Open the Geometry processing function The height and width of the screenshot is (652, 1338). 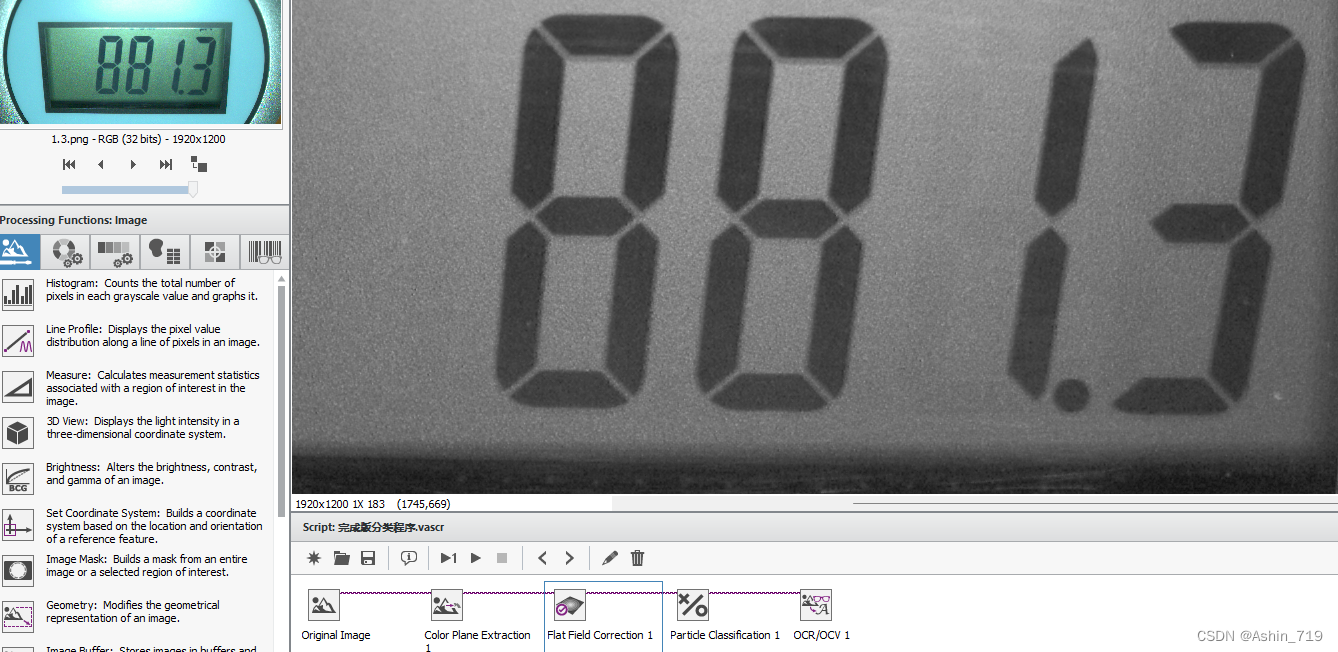[x=18, y=617]
